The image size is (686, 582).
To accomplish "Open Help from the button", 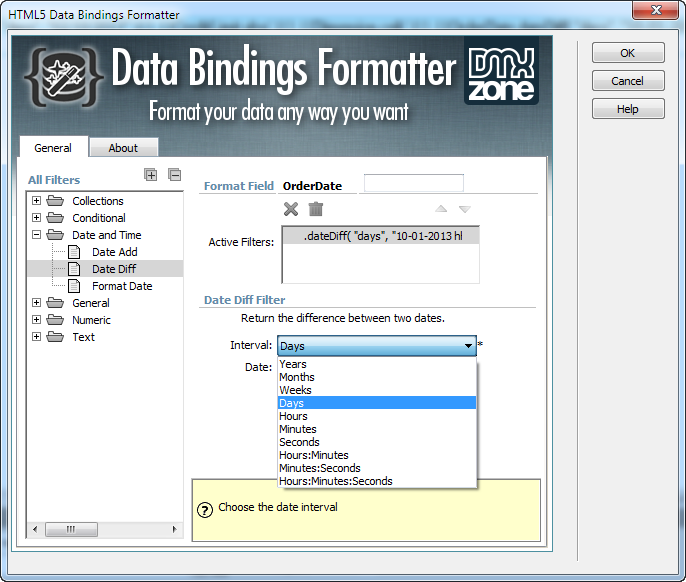I will [x=628, y=109].
